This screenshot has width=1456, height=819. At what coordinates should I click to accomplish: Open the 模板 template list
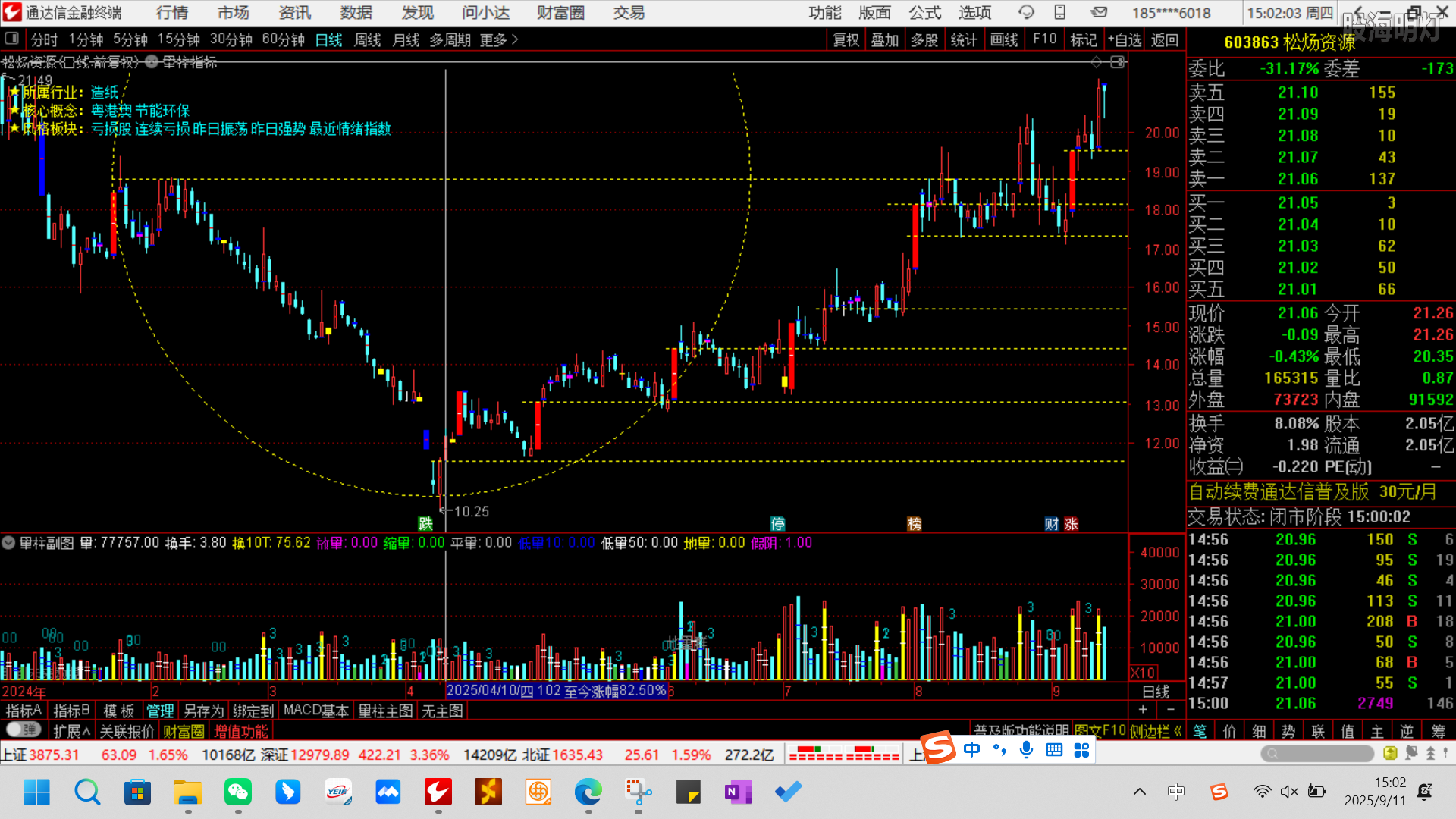[119, 711]
